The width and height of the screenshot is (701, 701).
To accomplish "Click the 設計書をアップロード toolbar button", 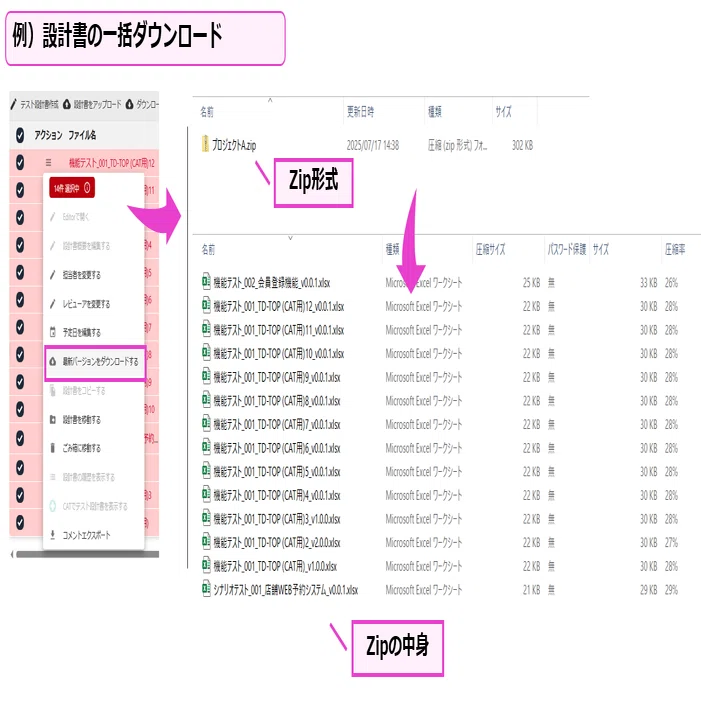I will tap(92, 104).
